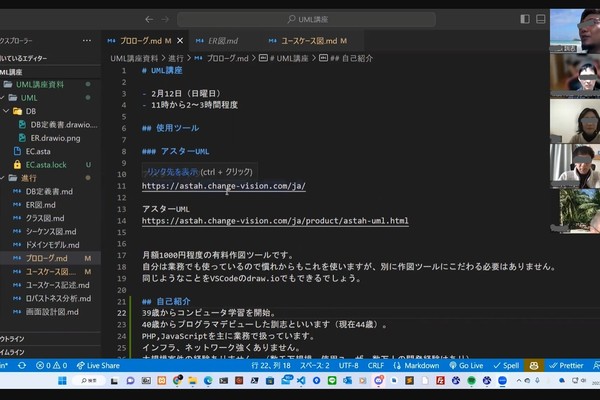This screenshot has height=400, width=600.
Task: Change file encoding via UTF-8
Action: point(349,366)
